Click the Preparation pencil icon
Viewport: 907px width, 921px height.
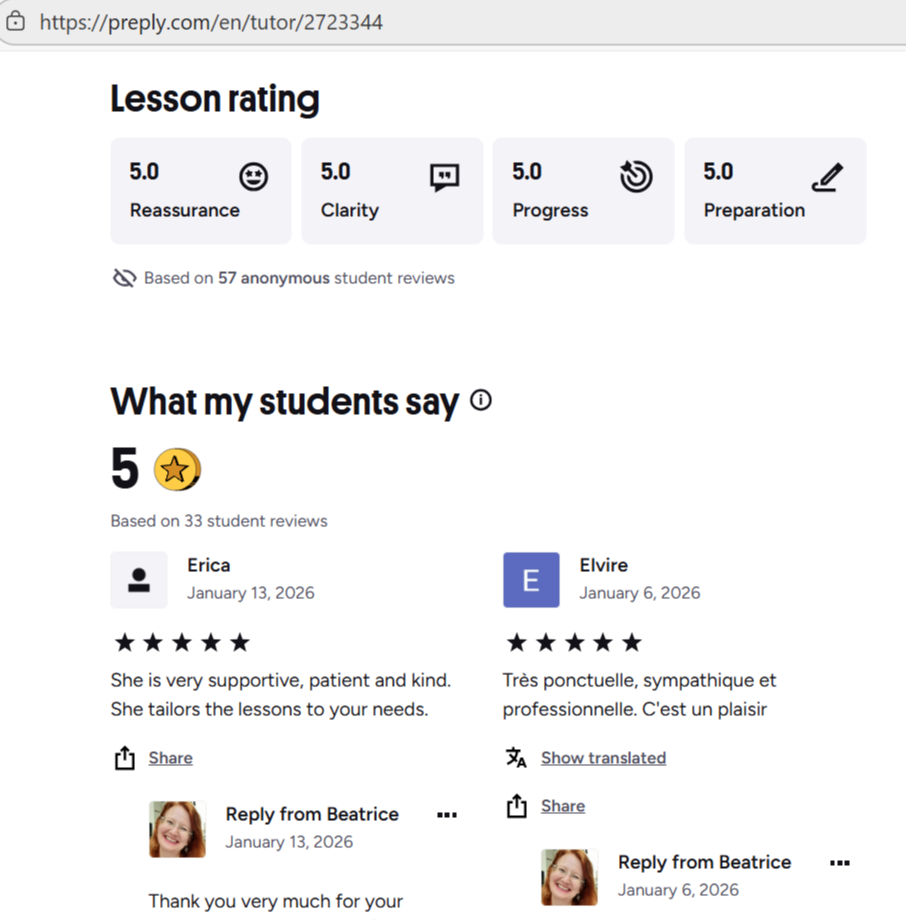tap(827, 178)
